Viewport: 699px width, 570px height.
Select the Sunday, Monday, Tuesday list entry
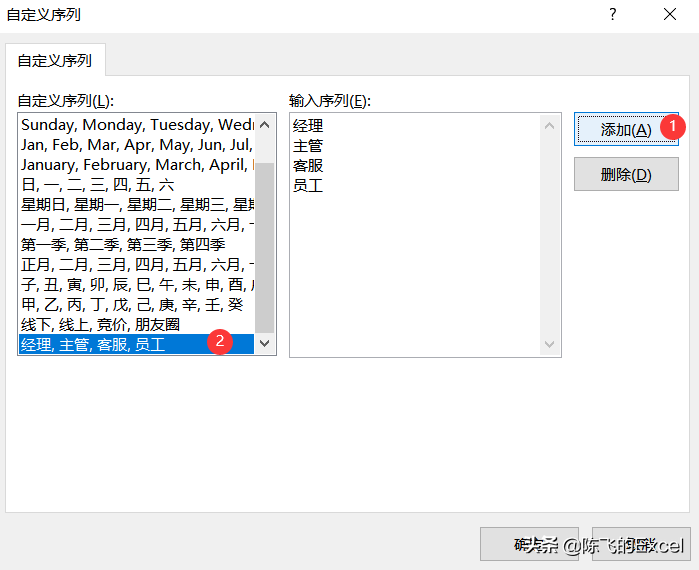click(x=136, y=125)
